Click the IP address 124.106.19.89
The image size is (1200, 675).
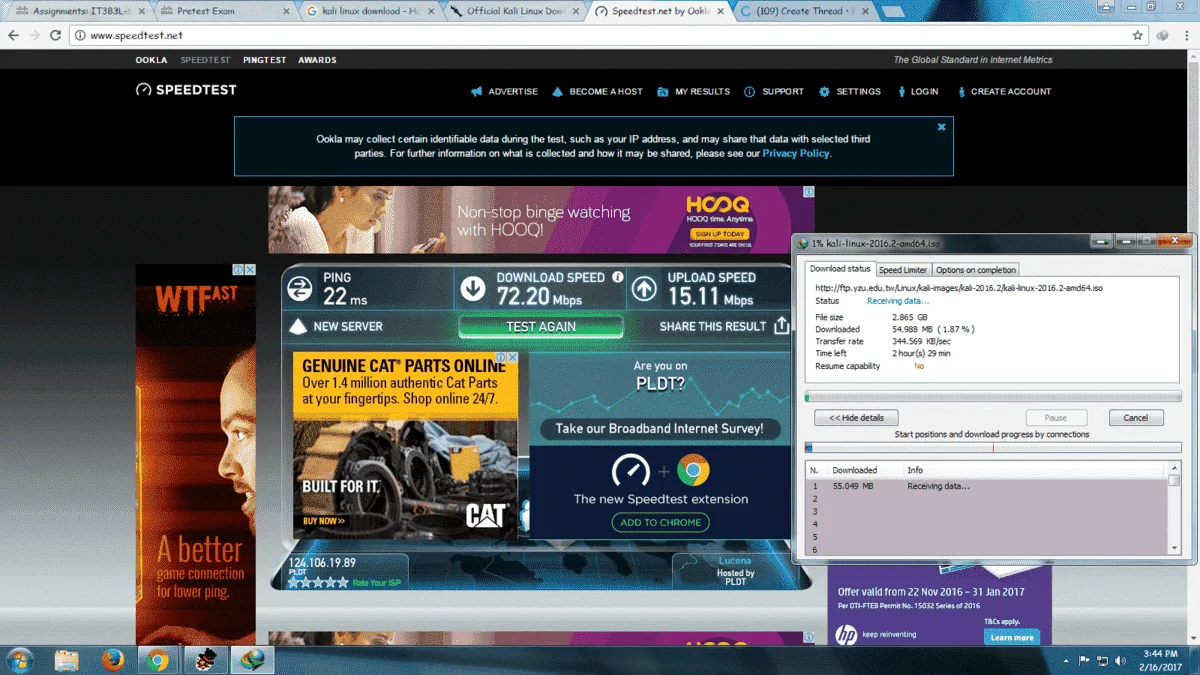(322, 563)
